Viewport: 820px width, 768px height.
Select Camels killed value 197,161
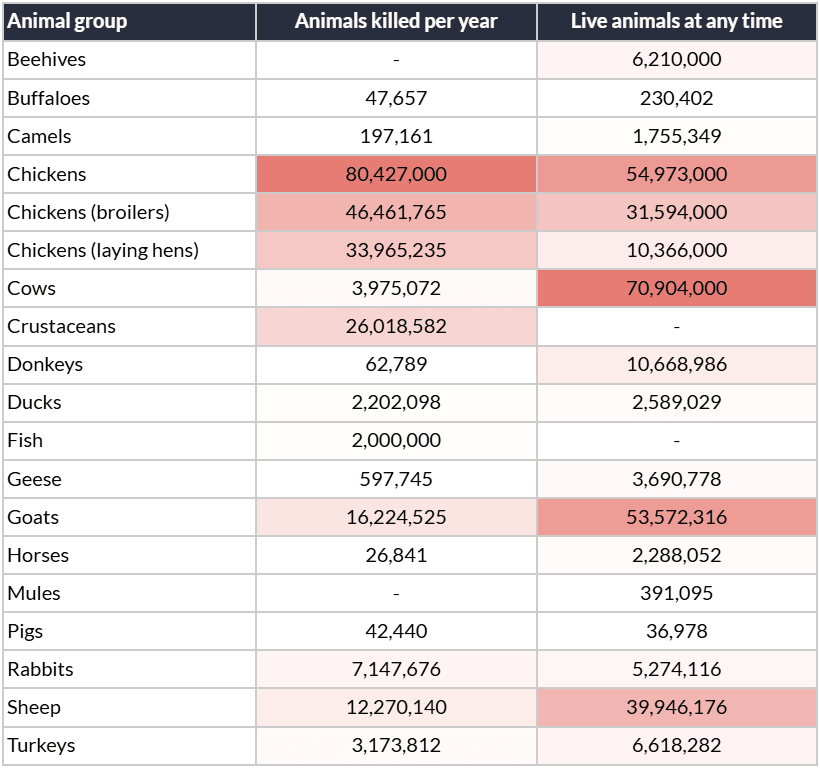(x=396, y=136)
